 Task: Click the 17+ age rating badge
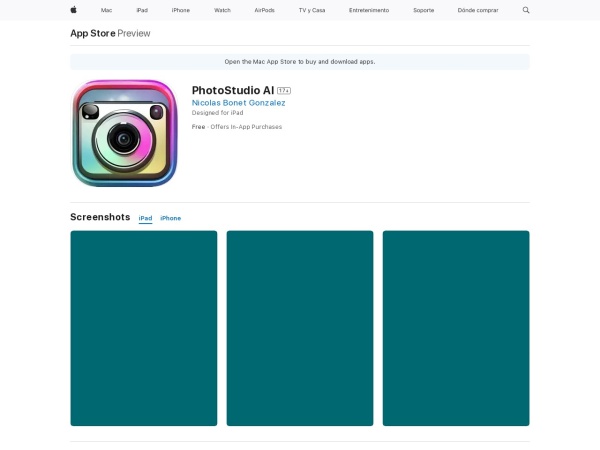pyautogui.click(x=284, y=90)
